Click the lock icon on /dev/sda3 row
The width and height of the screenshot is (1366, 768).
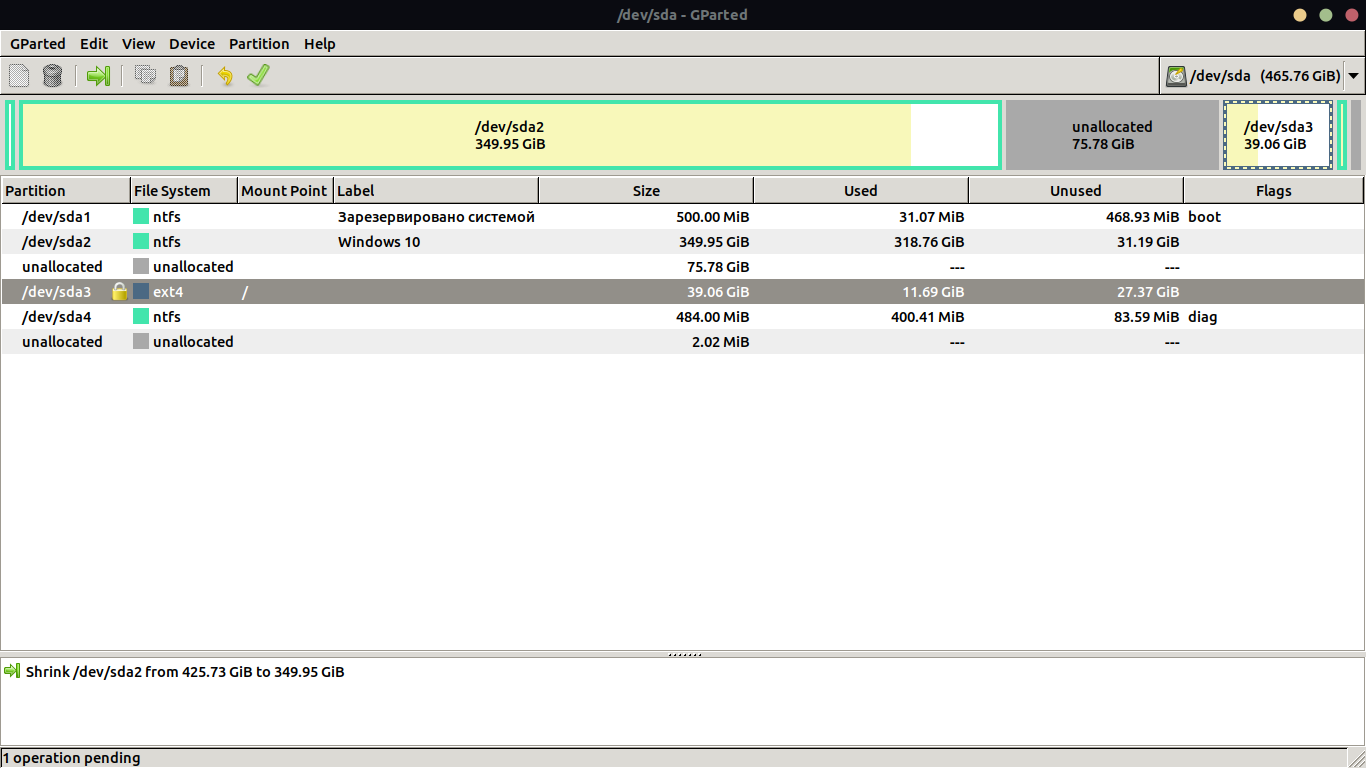click(x=120, y=292)
